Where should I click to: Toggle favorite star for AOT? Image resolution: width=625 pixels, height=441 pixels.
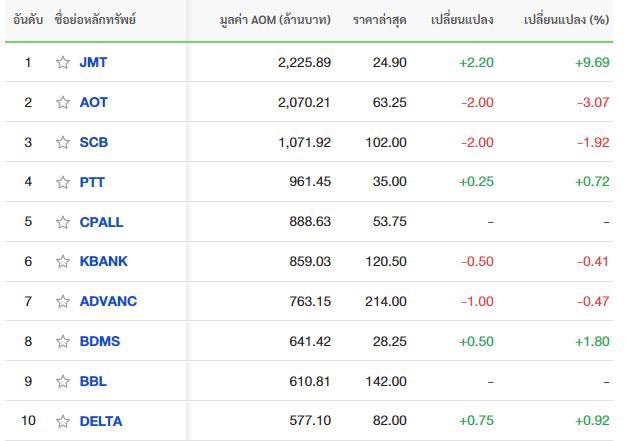pyautogui.click(x=63, y=102)
